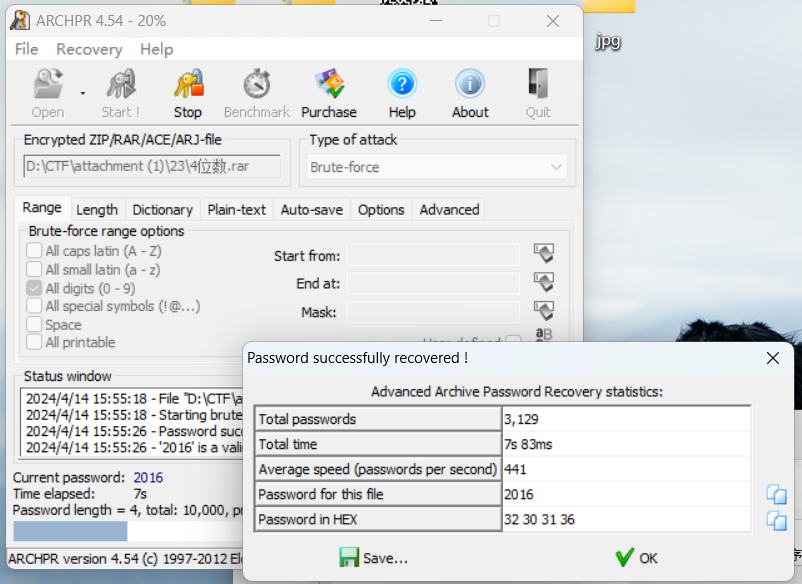Stop the brute-force recovery
Screen dimensions: 802x584
click(x=188, y=93)
